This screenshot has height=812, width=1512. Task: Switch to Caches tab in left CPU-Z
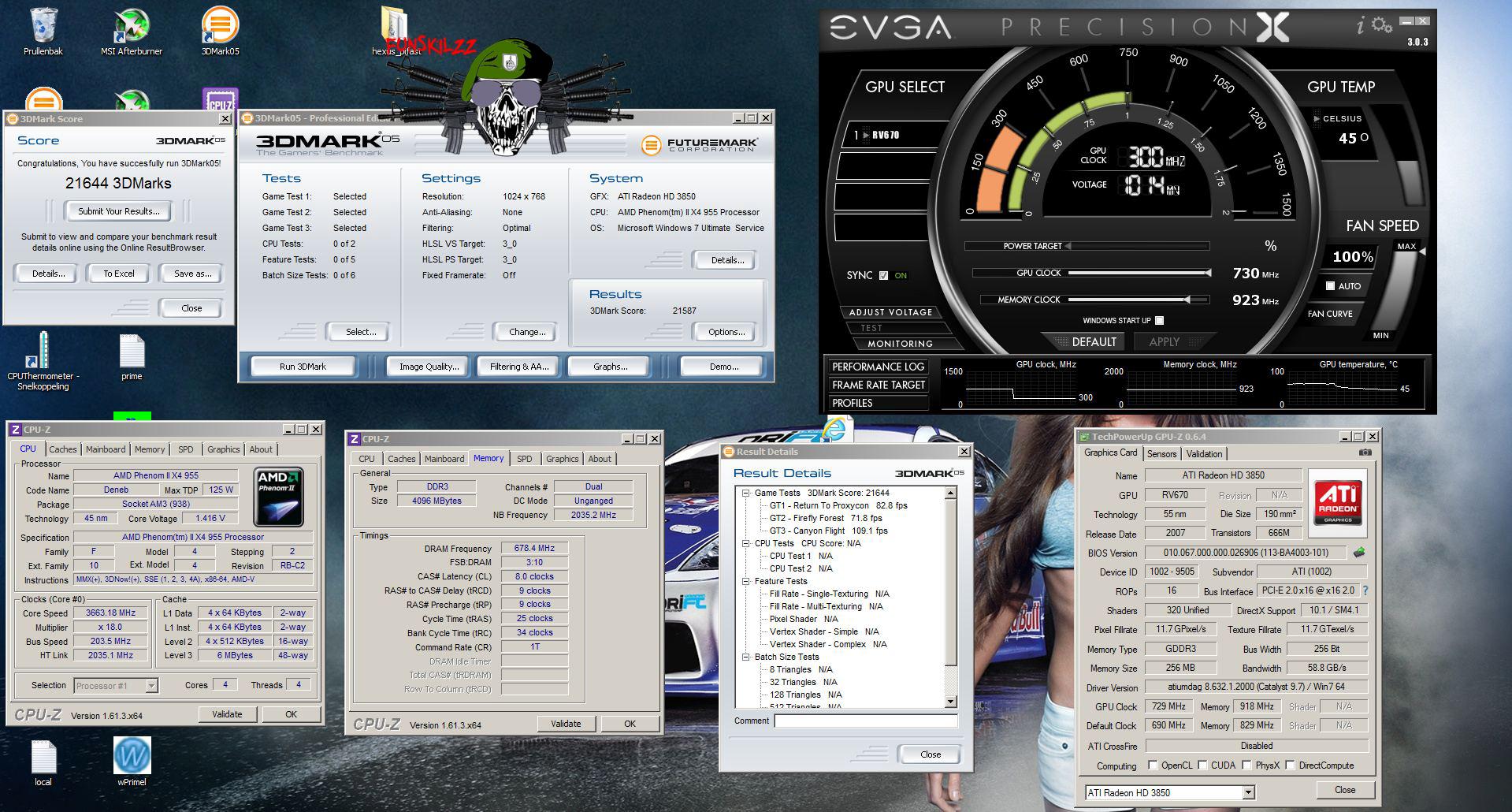[x=63, y=449]
